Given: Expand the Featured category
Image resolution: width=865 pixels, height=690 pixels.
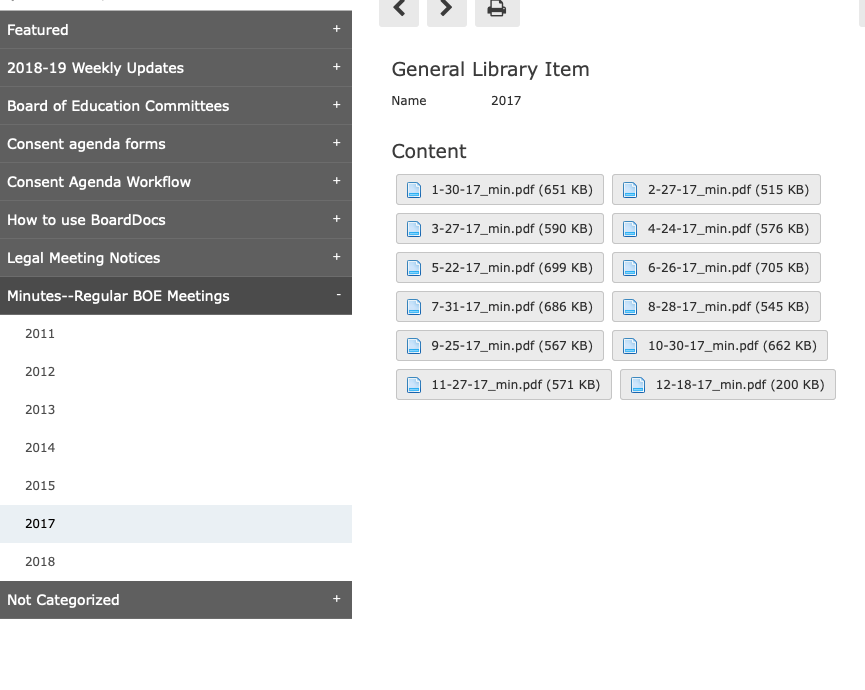Looking at the screenshot, I should click(x=337, y=29).
